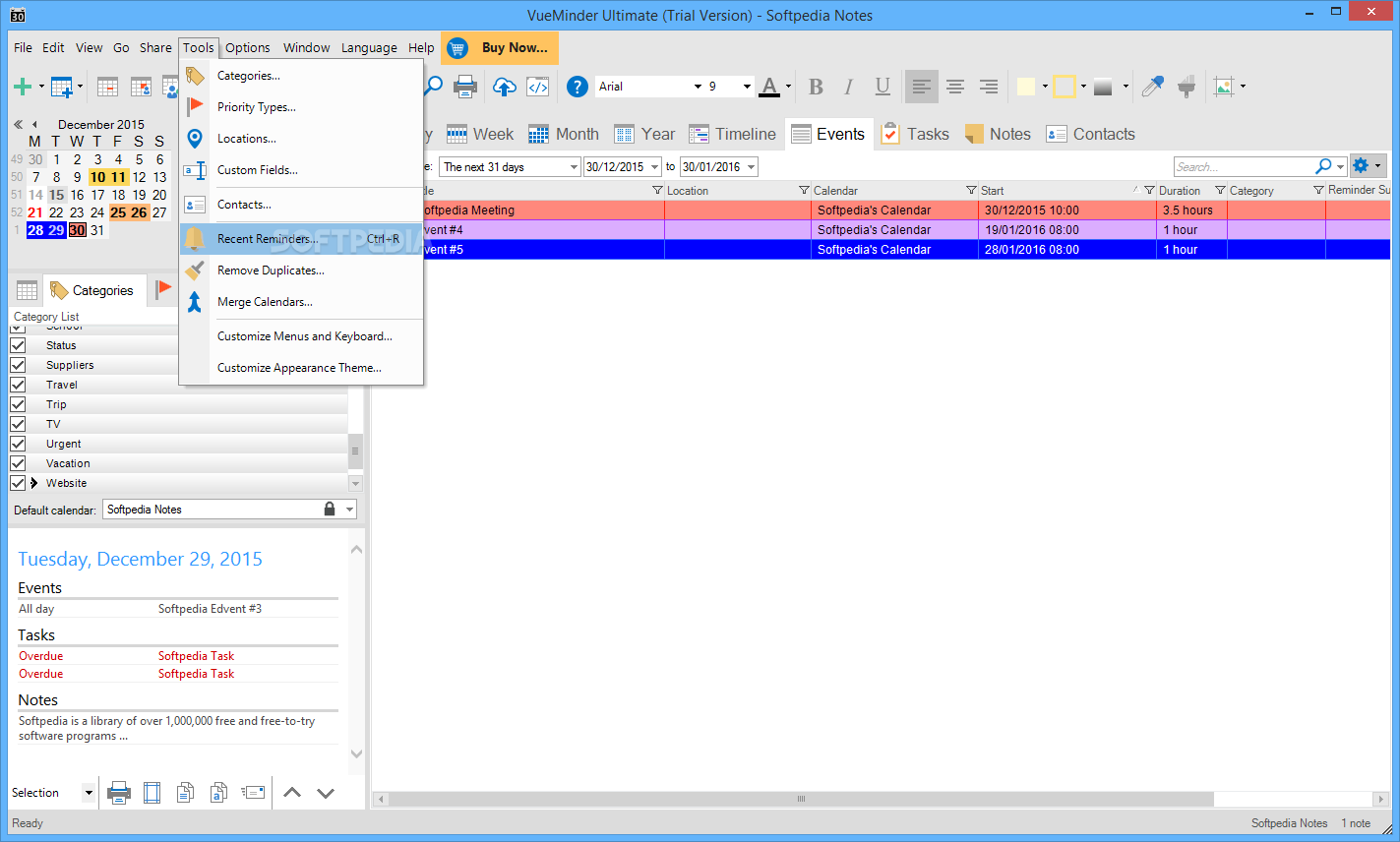Image resolution: width=1400 pixels, height=842 pixels.
Task: Click the green plus new item icon
Action: tap(22, 87)
